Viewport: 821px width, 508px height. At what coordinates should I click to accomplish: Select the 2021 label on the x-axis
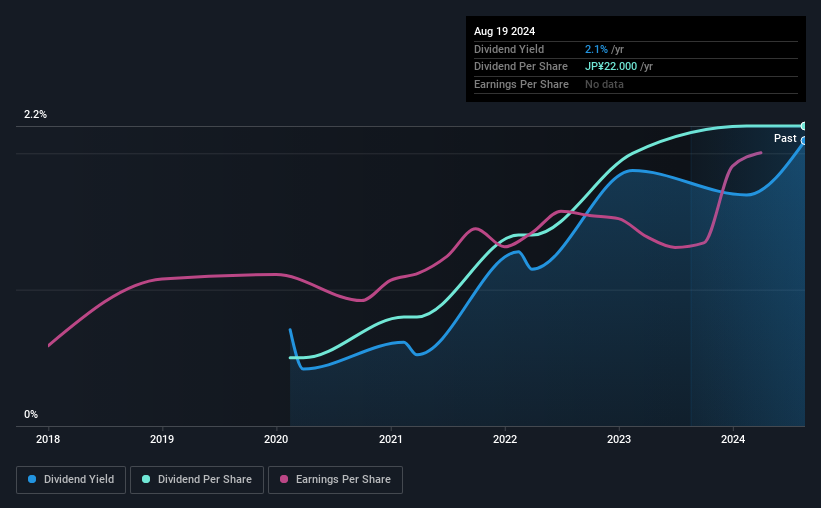[x=391, y=439]
